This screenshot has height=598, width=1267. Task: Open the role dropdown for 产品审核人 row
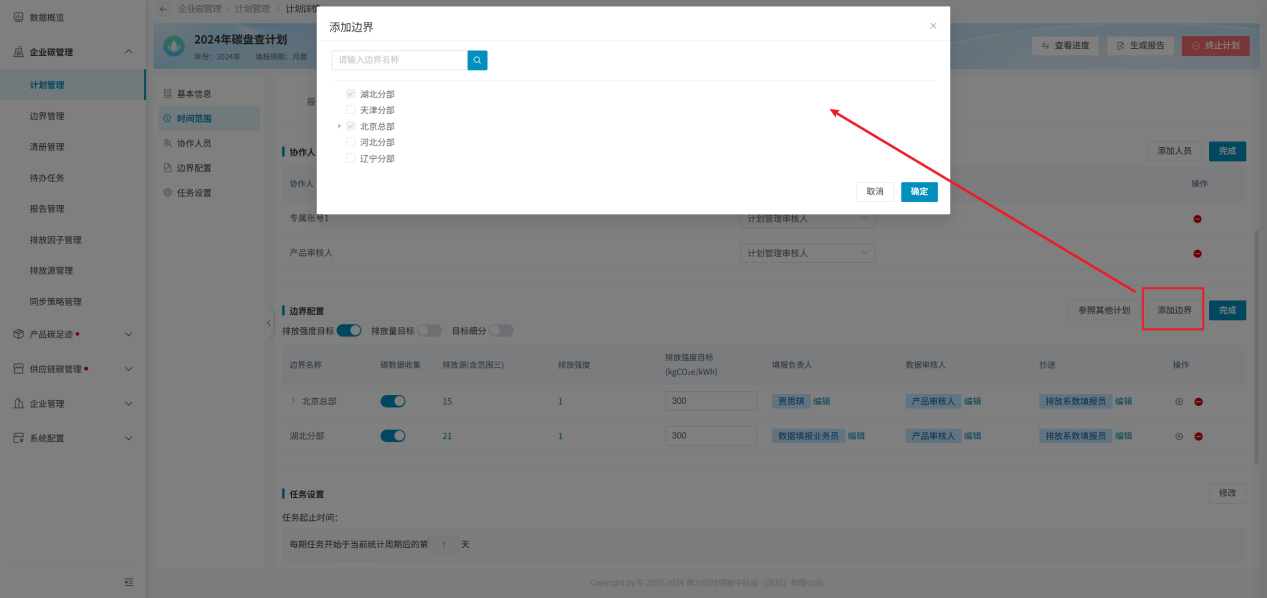click(807, 254)
